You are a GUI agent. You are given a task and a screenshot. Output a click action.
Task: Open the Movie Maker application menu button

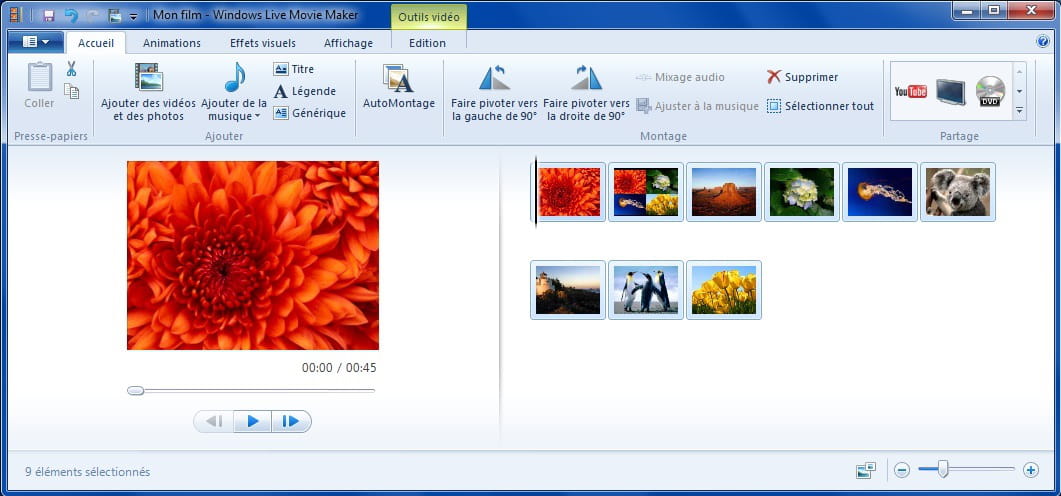tap(36, 42)
